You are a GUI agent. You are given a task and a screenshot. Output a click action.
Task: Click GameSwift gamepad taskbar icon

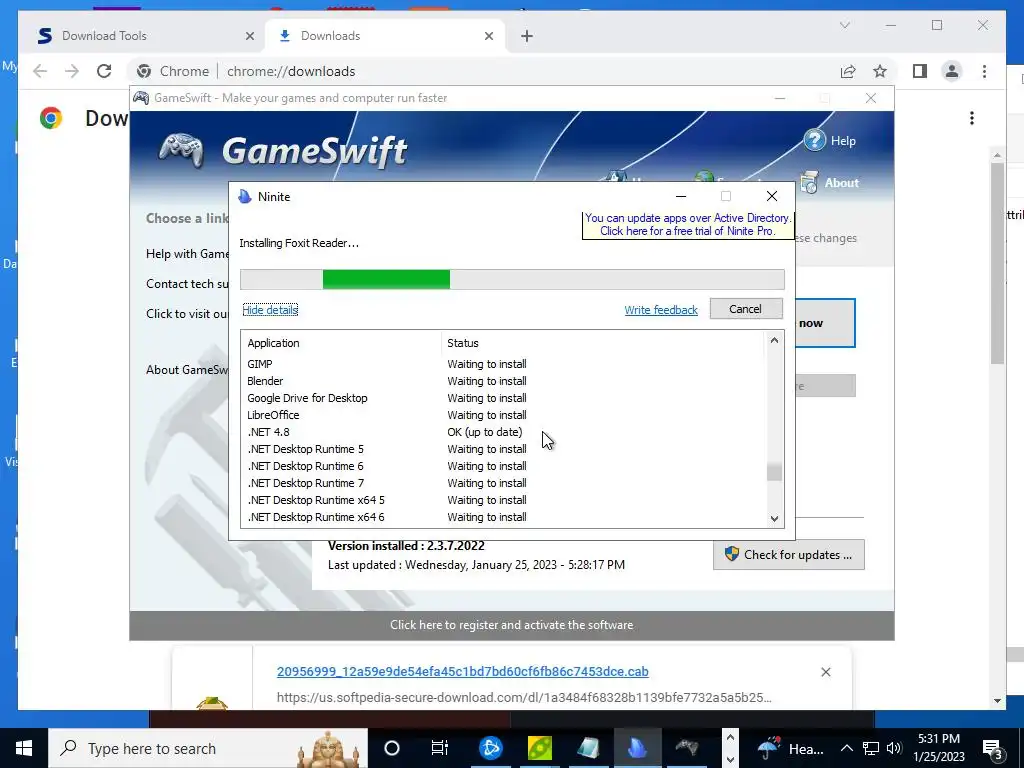(x=686, y=747)
